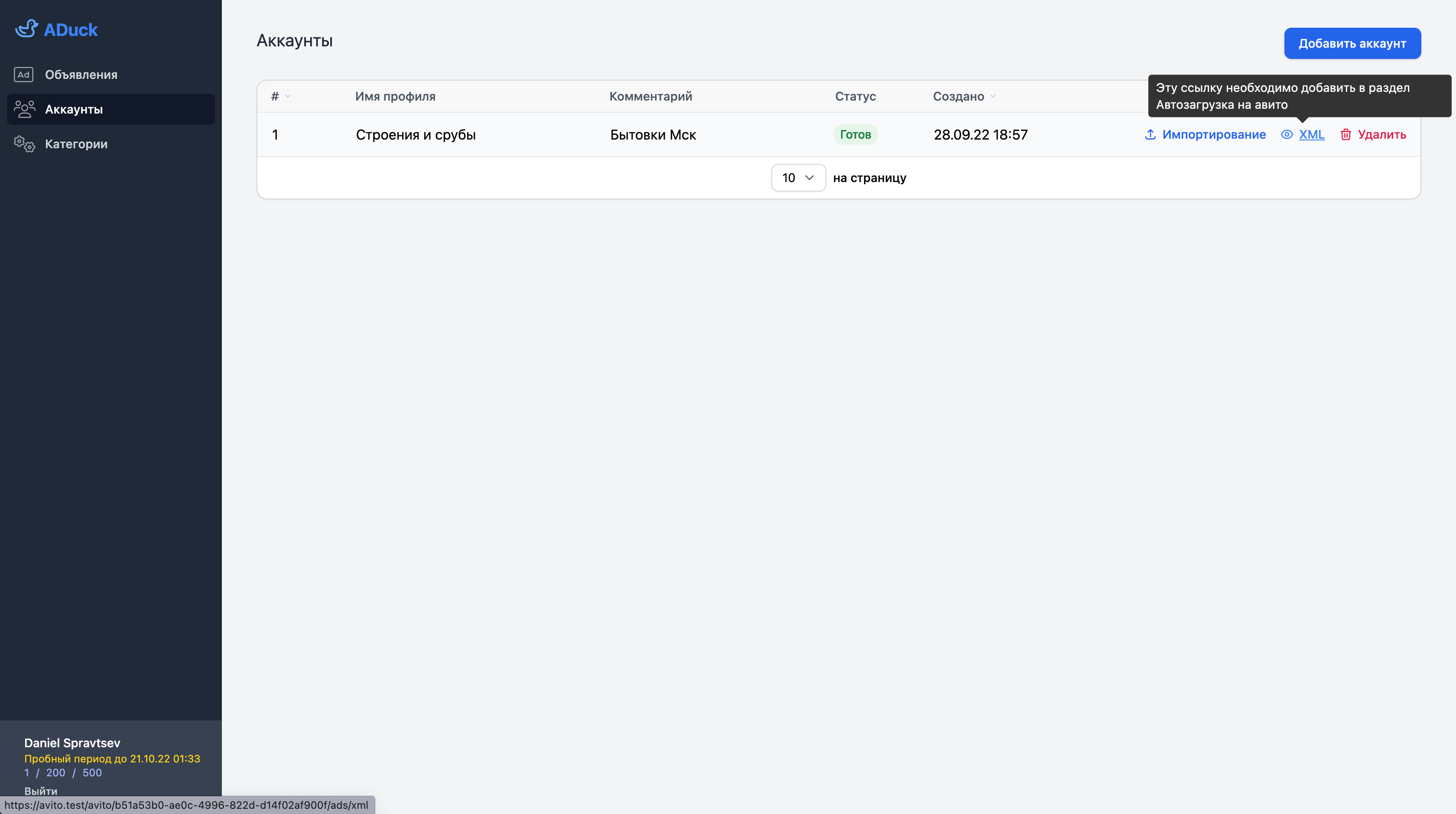Open the XML link

[1312, 134]
